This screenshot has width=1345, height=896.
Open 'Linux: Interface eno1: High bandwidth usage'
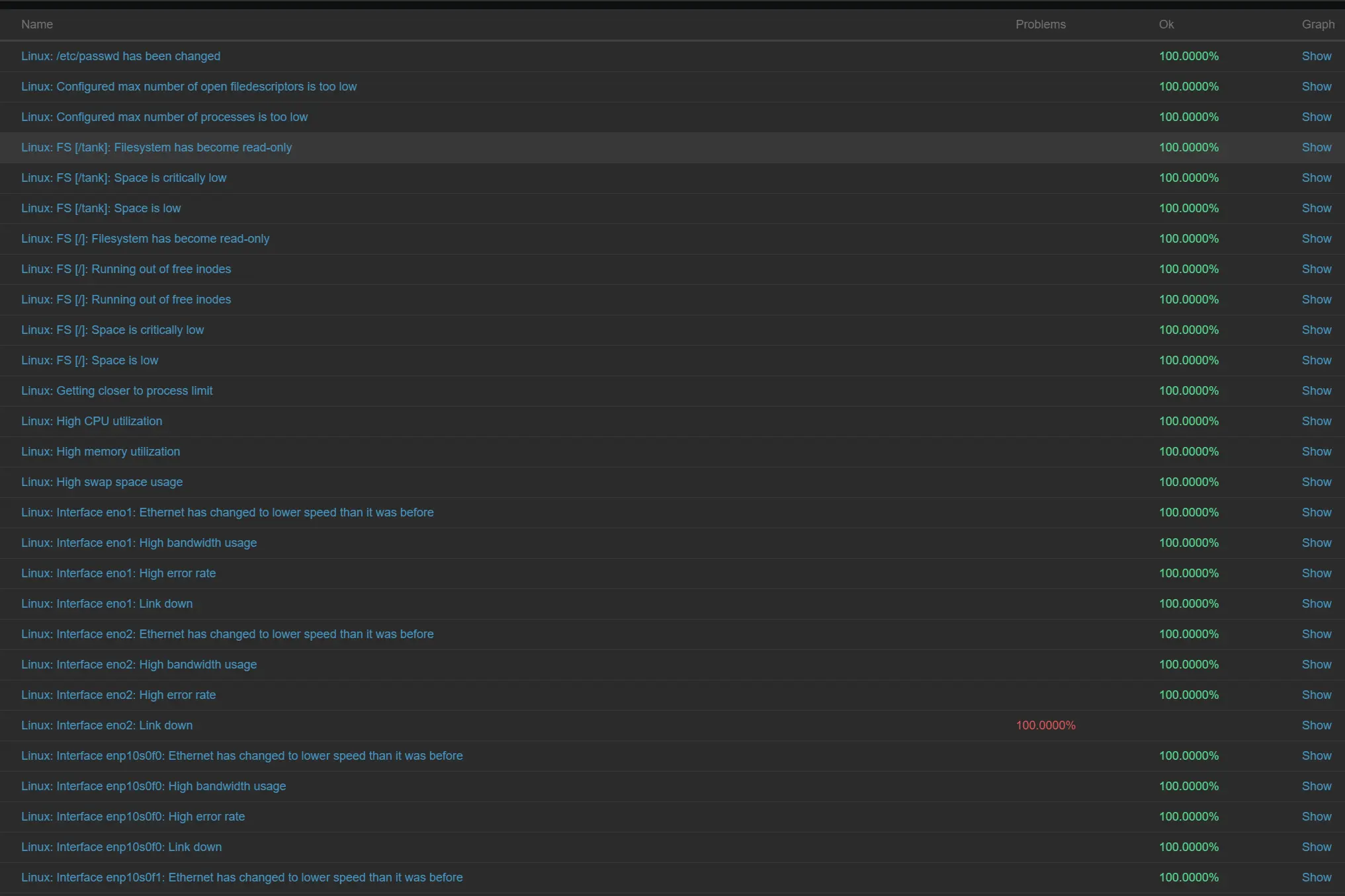tap(138, 542)
